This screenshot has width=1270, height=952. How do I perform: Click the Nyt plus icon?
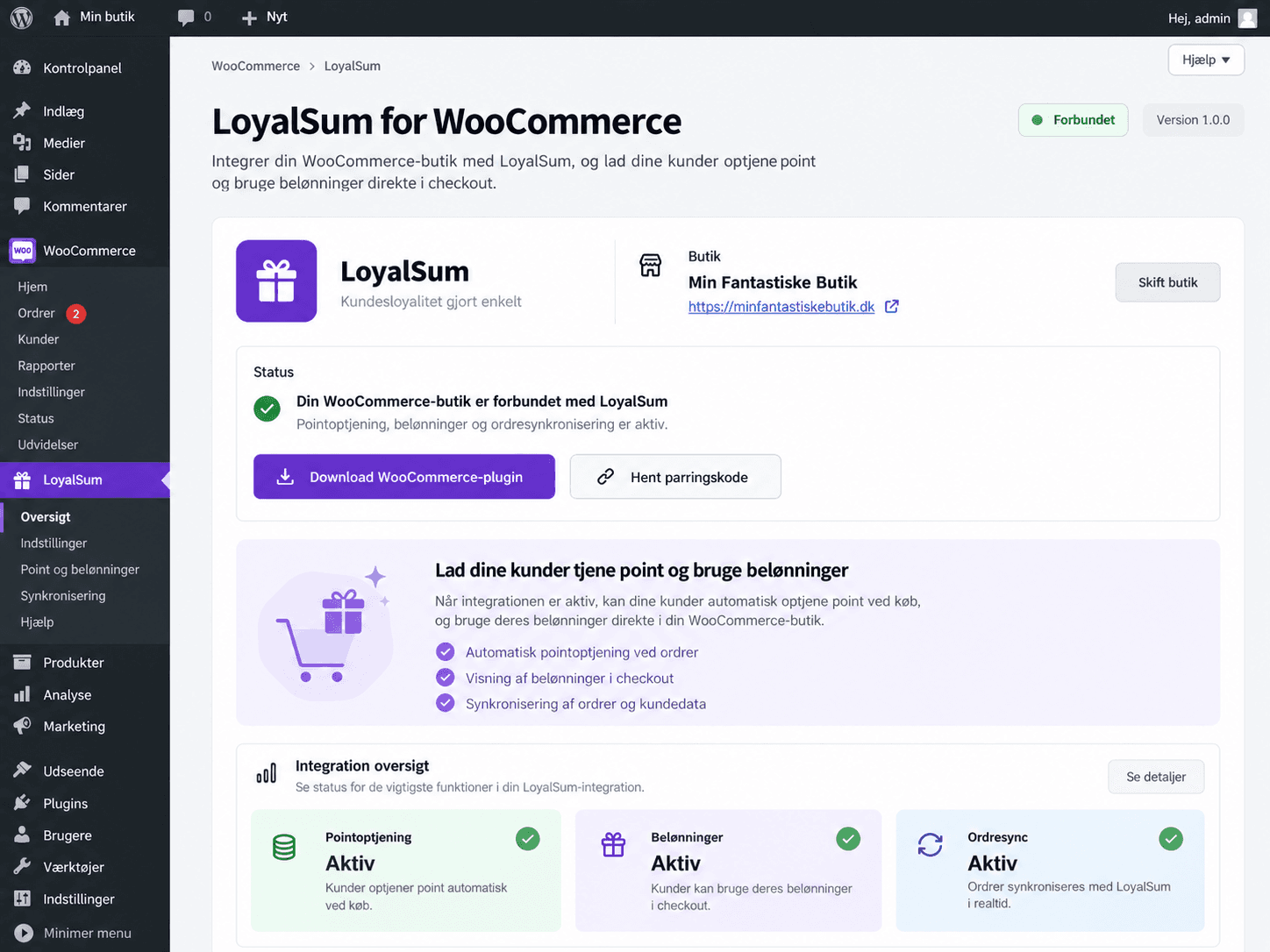pyautogui.click(x=249, y=18)
